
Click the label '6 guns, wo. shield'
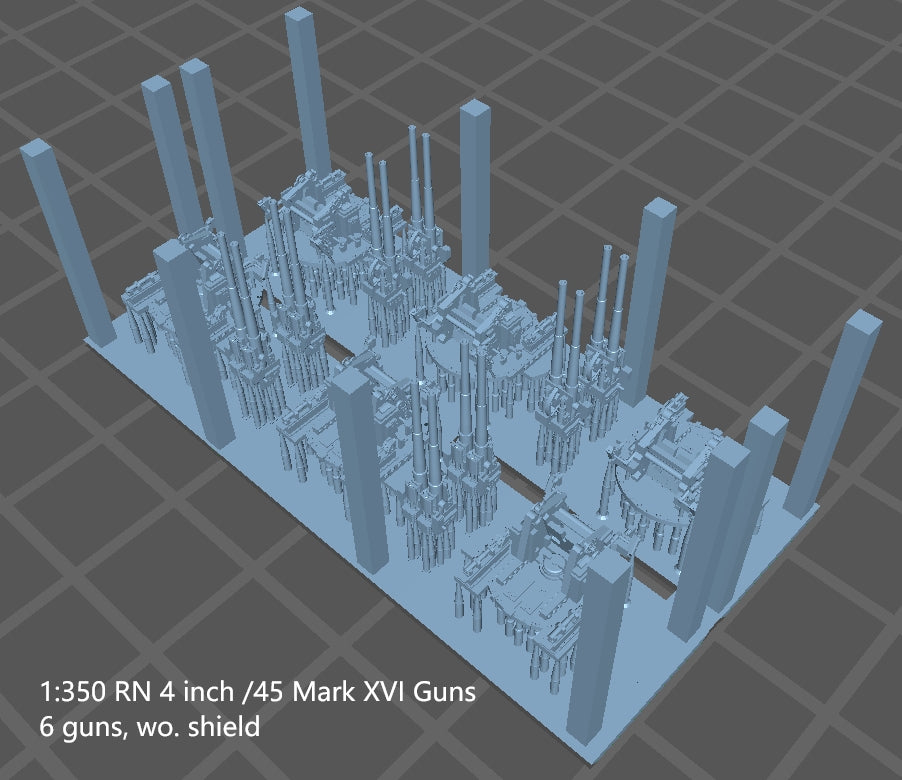(x=150, y=723)
